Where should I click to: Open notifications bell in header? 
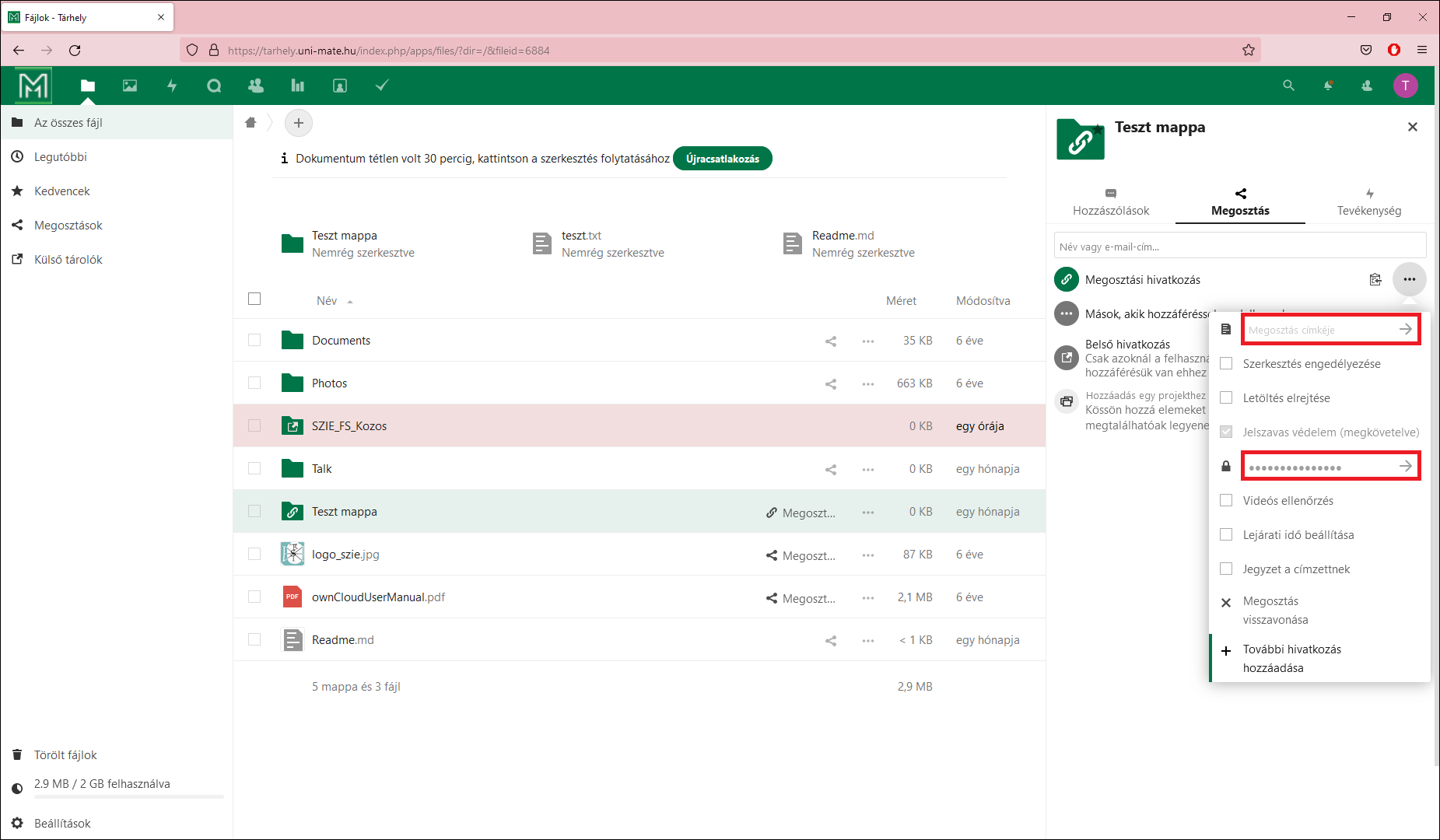(1328, 86)
